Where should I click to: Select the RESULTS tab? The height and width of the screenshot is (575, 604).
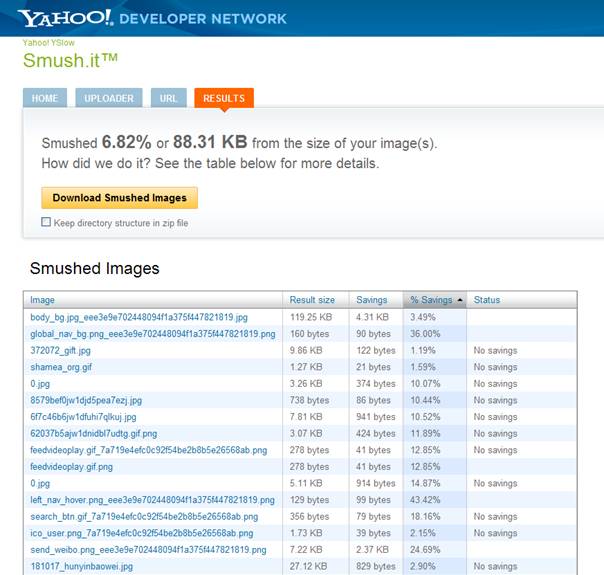(x=224, y=98)
